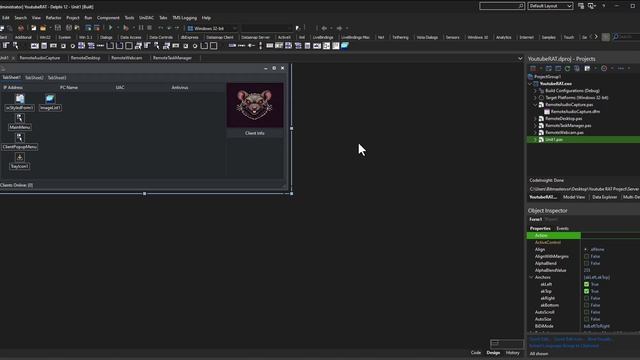Click the IP Address column header
The height and width of the screenshot is (360, 640).
(13, 87)
